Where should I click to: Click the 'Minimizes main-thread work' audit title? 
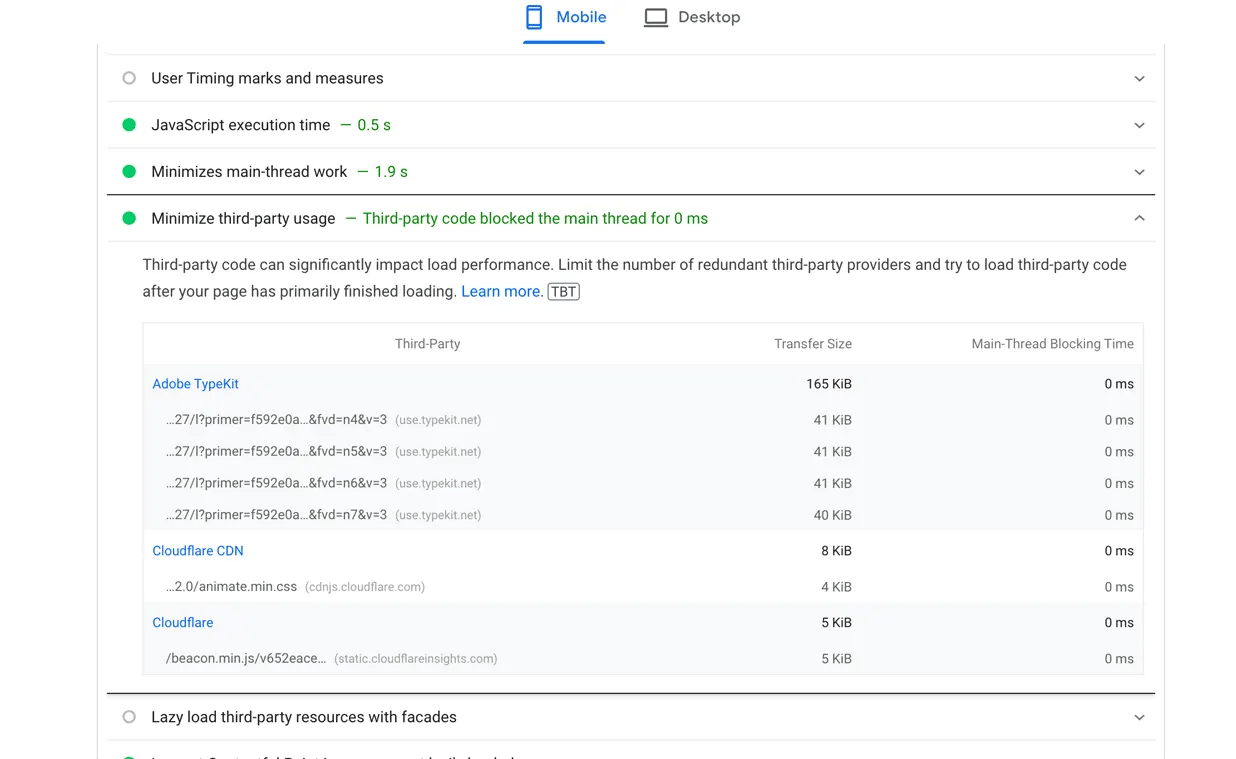tap(249, 172)
